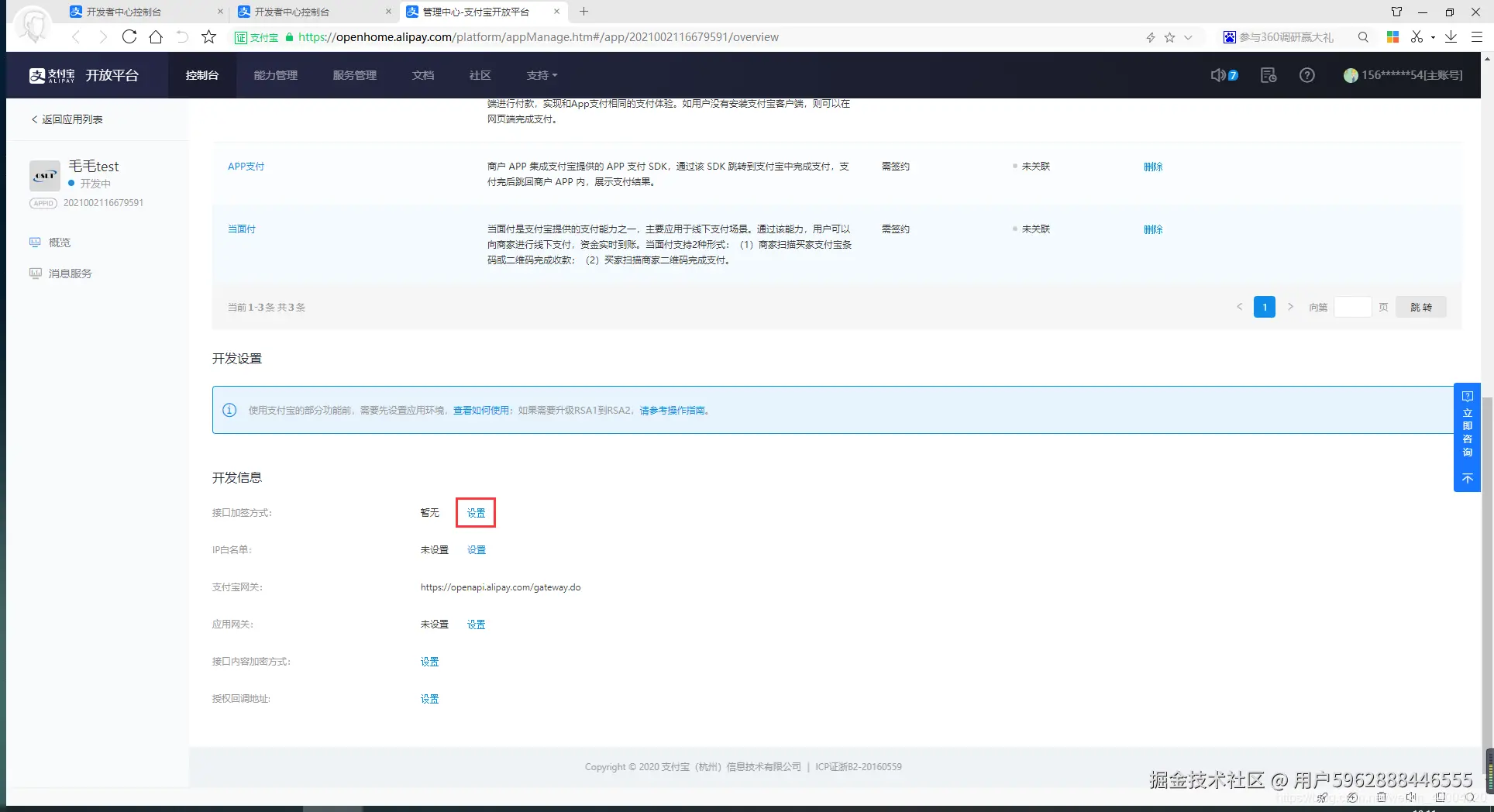
Task: Click the scissors screenshot tool icon
Action: (x=1417, y=37)
